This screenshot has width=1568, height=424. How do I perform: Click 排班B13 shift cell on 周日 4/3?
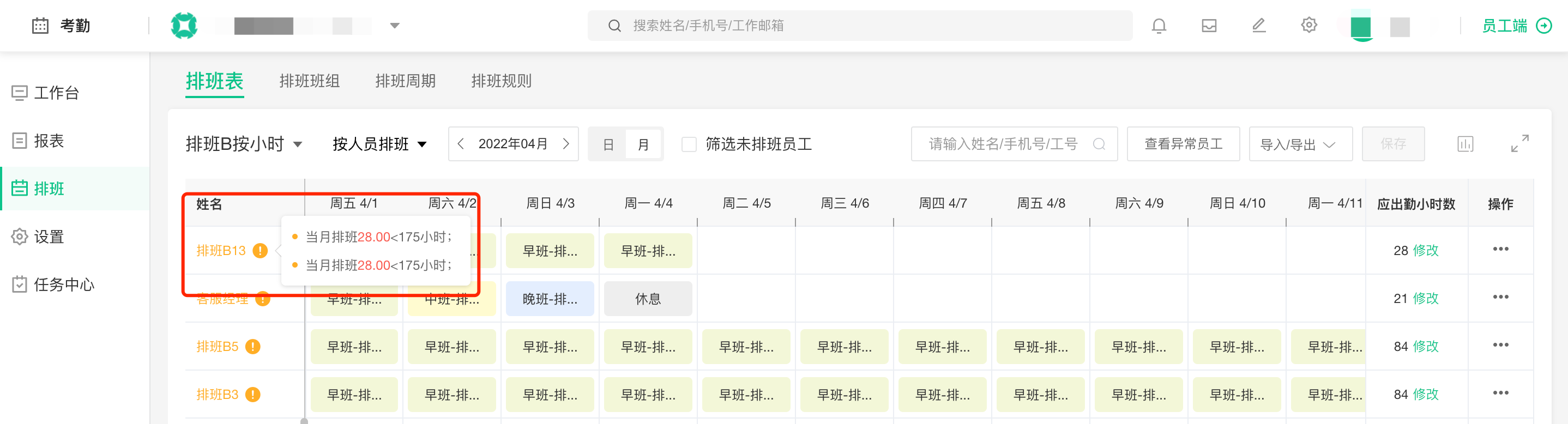point(550,251)
